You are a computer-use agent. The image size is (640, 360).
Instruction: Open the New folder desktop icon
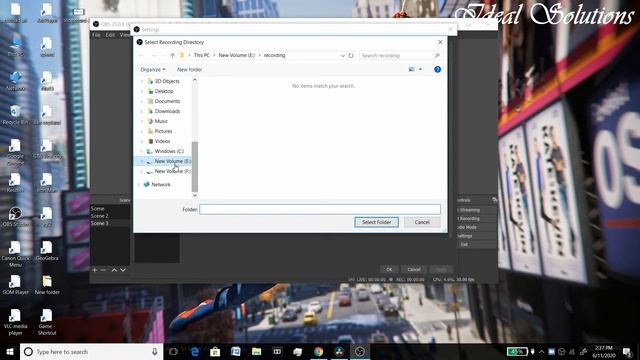point(47,284)
